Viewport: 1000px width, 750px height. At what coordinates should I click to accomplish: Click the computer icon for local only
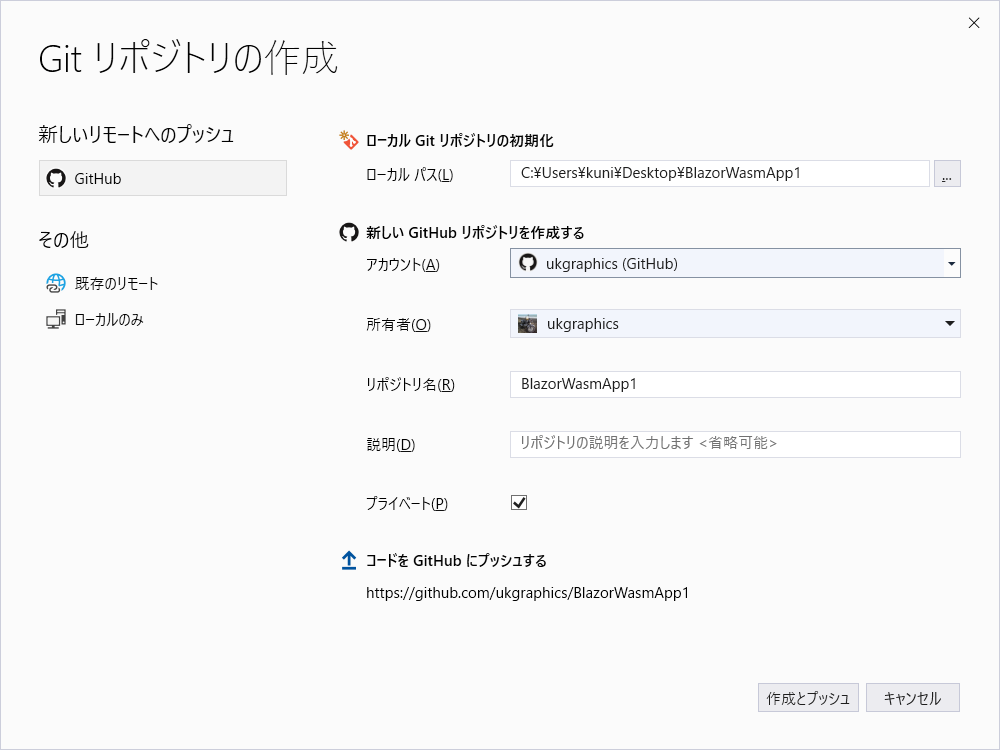coord(55,320)
